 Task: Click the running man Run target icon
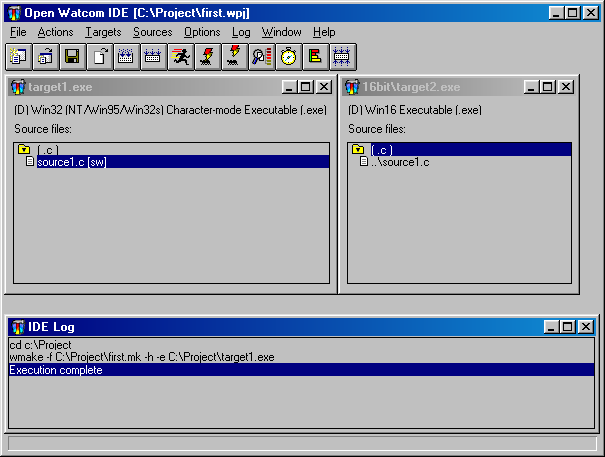pos(181,57)
